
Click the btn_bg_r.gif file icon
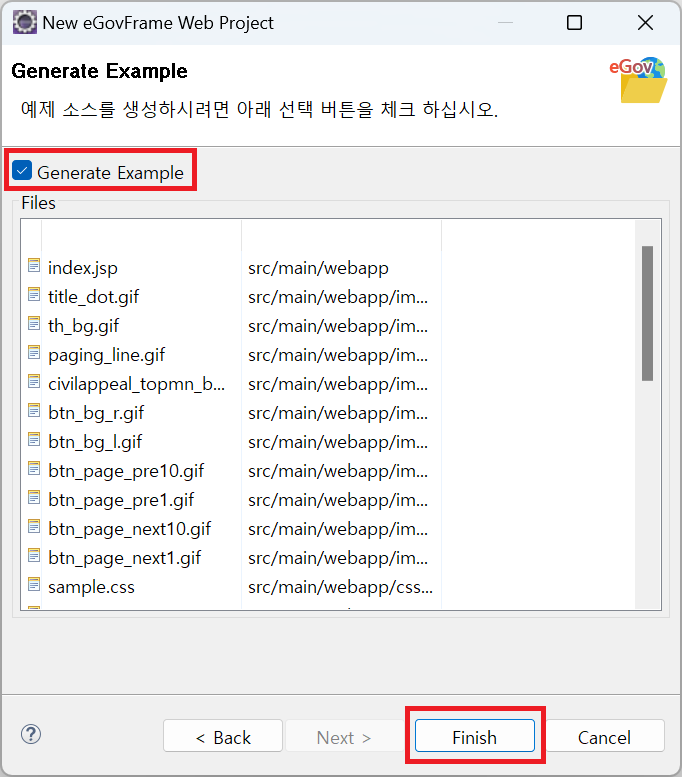click(x=35, y=412)
